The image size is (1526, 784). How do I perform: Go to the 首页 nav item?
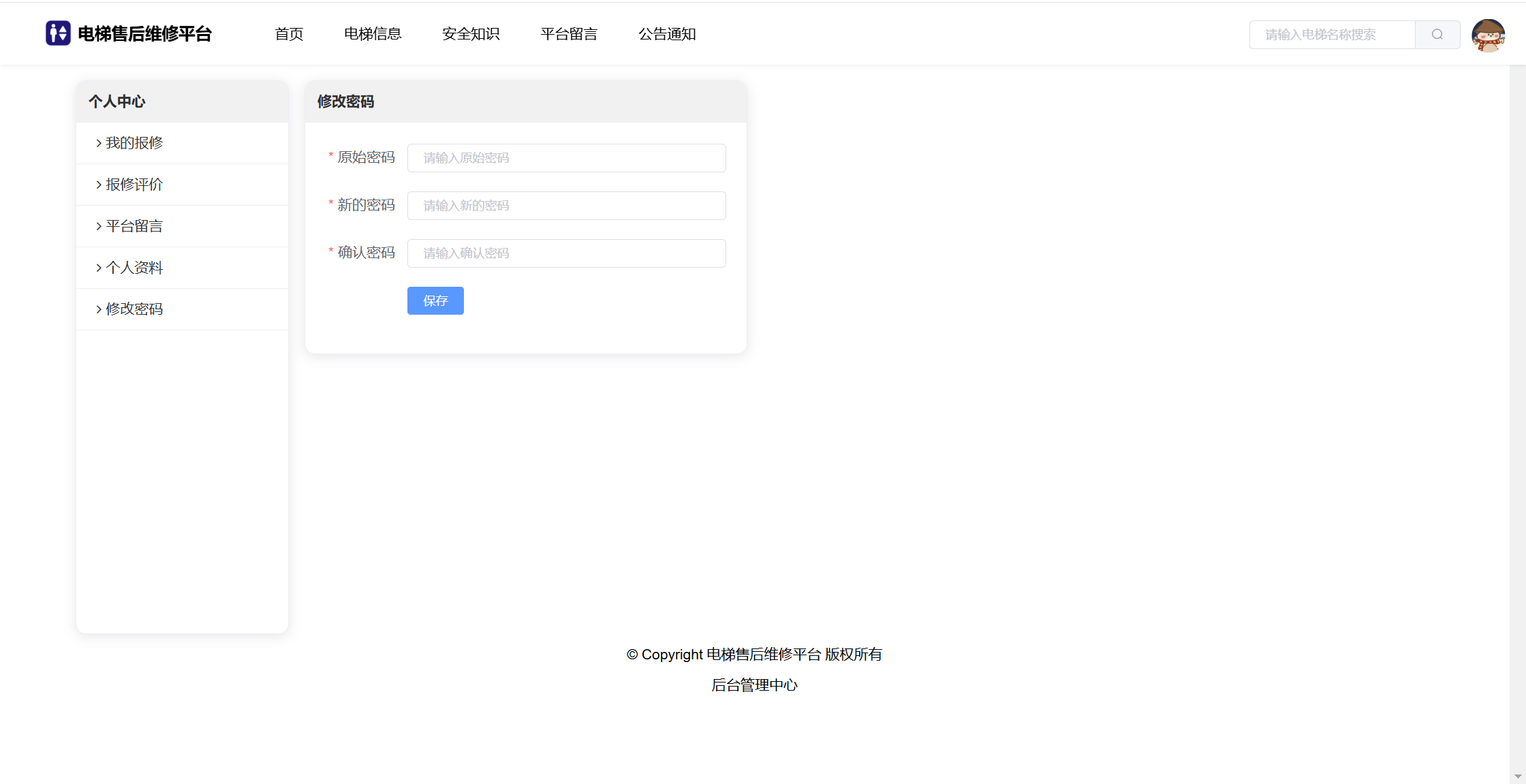click(289, 34)
